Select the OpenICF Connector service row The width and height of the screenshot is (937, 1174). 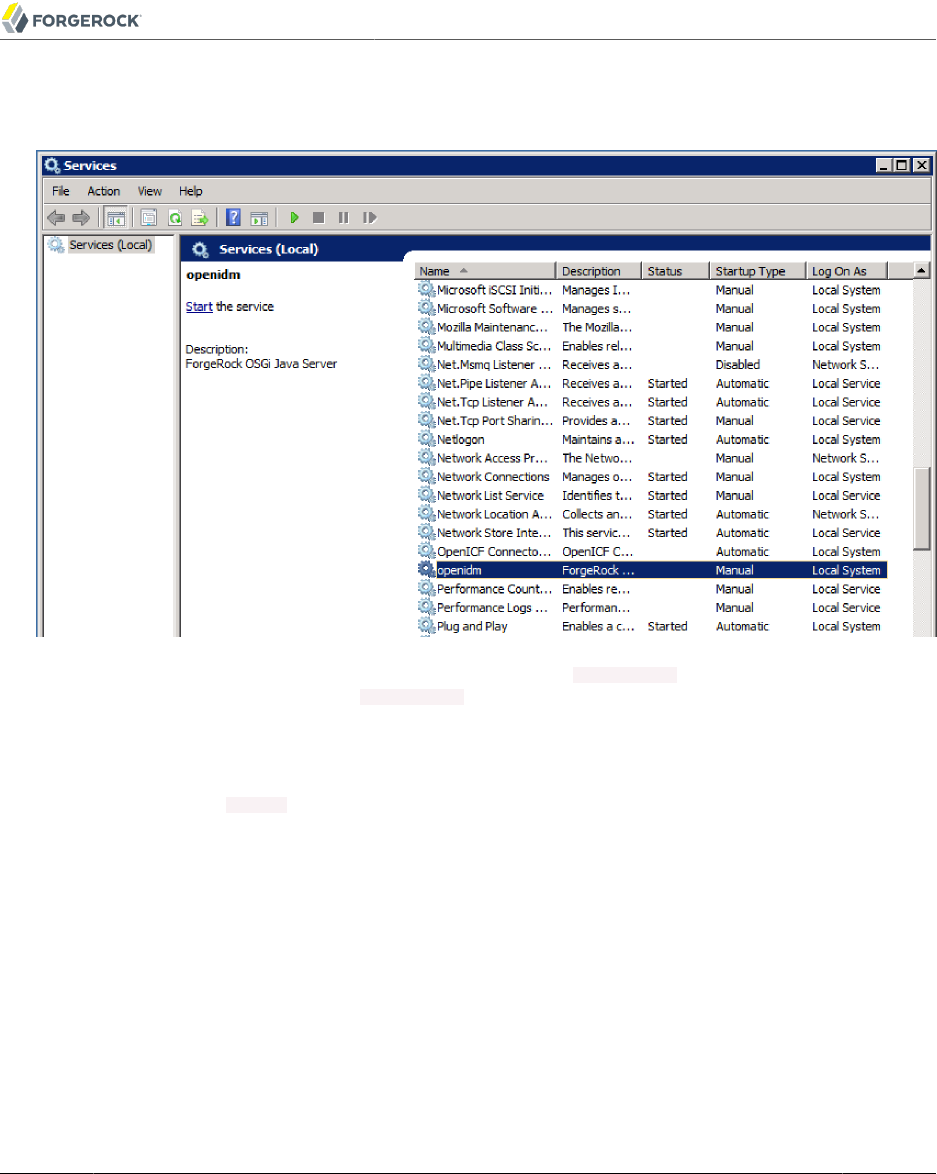pyautogui.click(x=652, y=552)
